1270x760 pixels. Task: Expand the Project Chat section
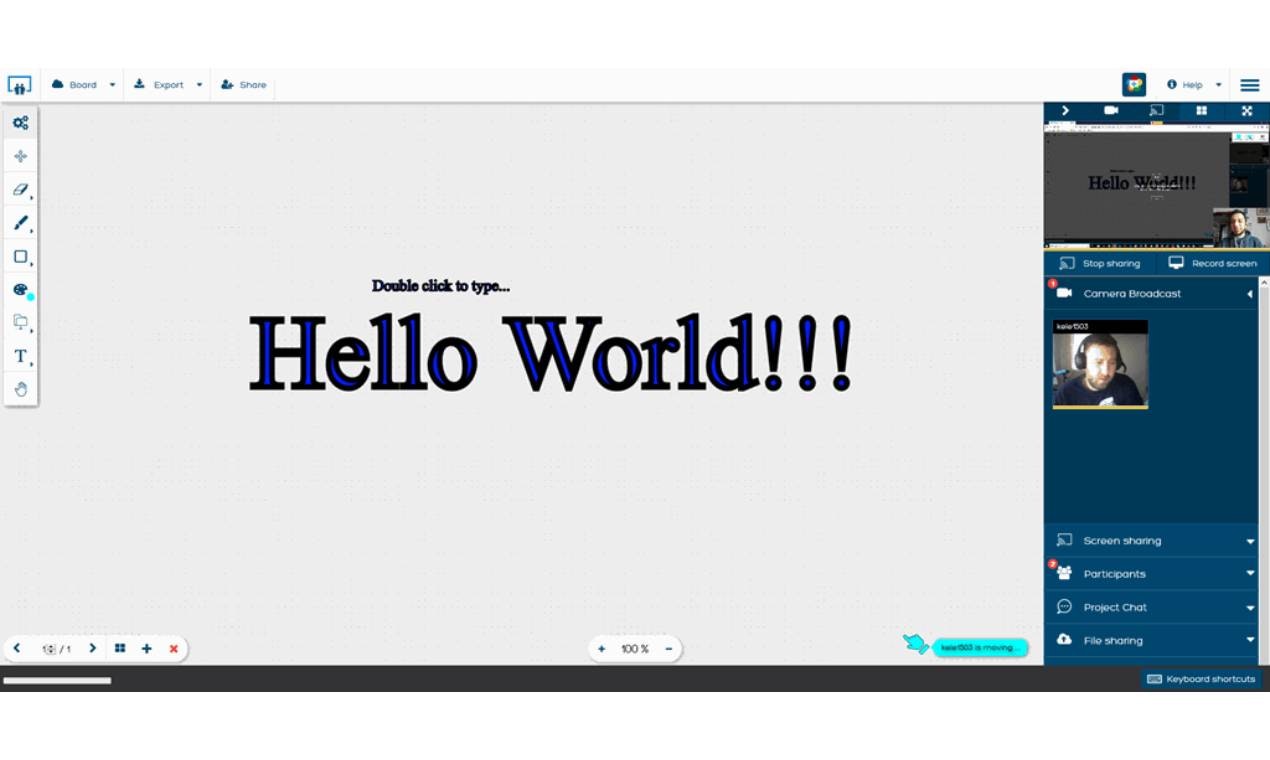click(1250, 606)
